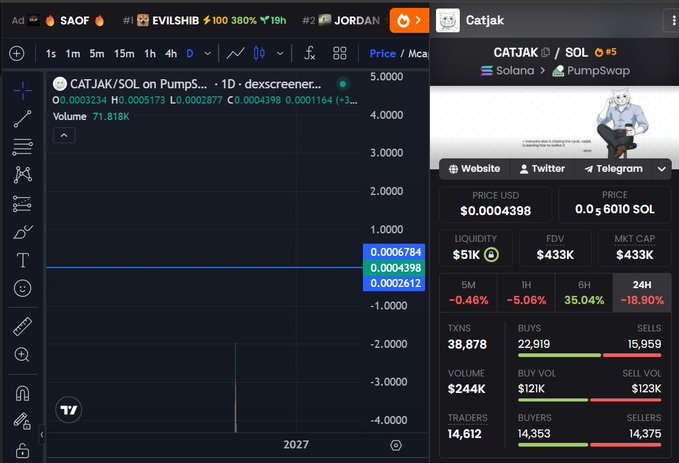The image size is (679, 463).
Task: Click the 0.0006784 price axis label
Action: (394, 252)
